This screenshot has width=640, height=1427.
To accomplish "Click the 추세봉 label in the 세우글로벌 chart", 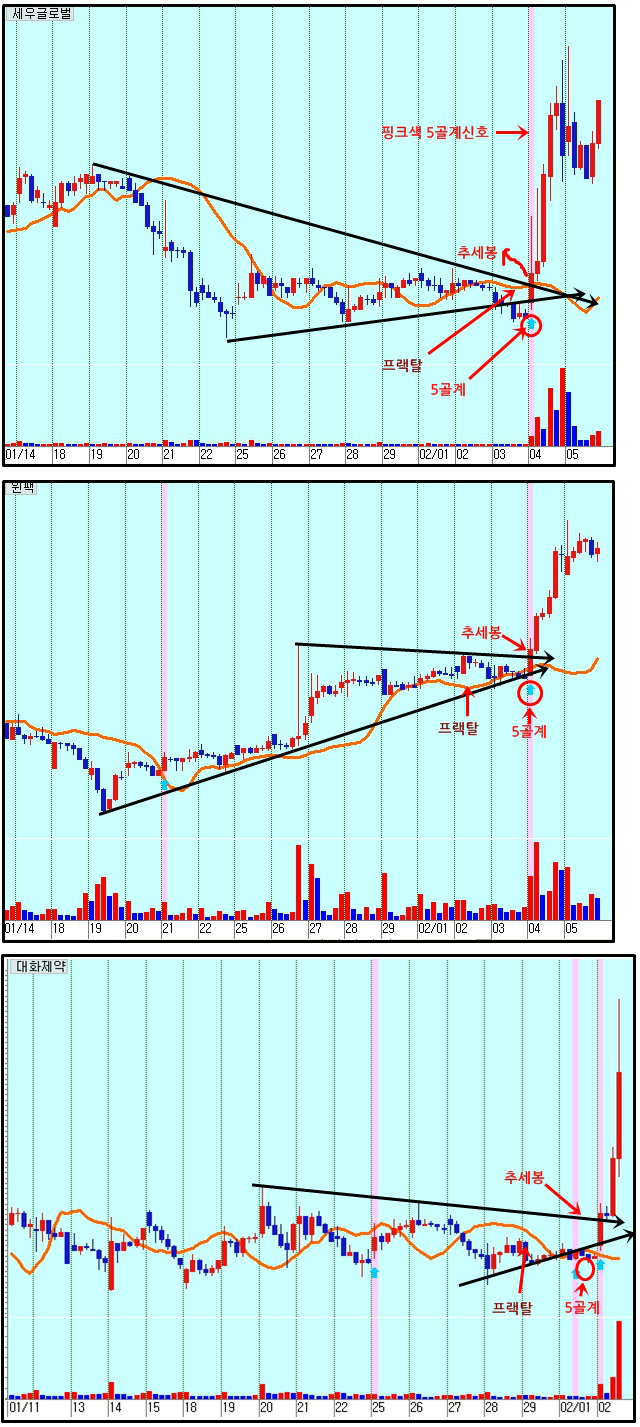I will 476,252.
